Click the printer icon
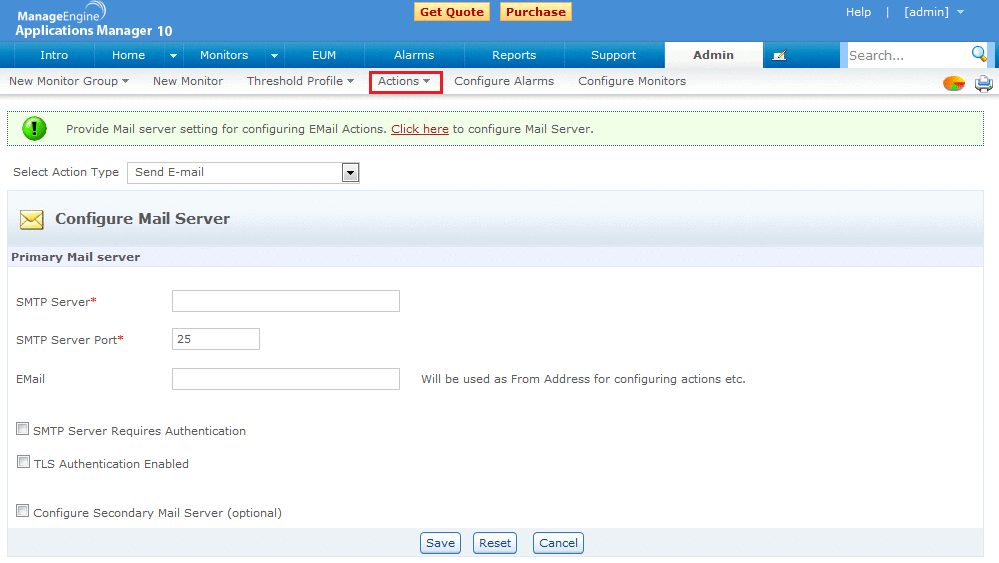999x563 pixels. (984, 83)
